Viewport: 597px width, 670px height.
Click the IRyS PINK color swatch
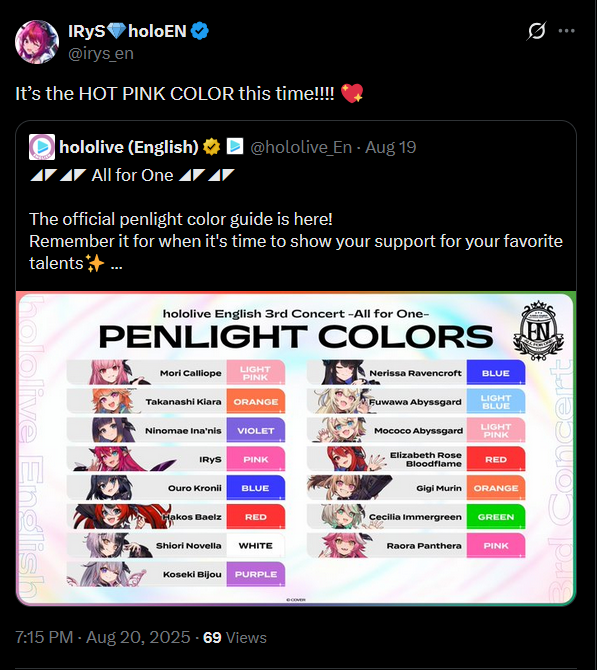click(256, 459)
